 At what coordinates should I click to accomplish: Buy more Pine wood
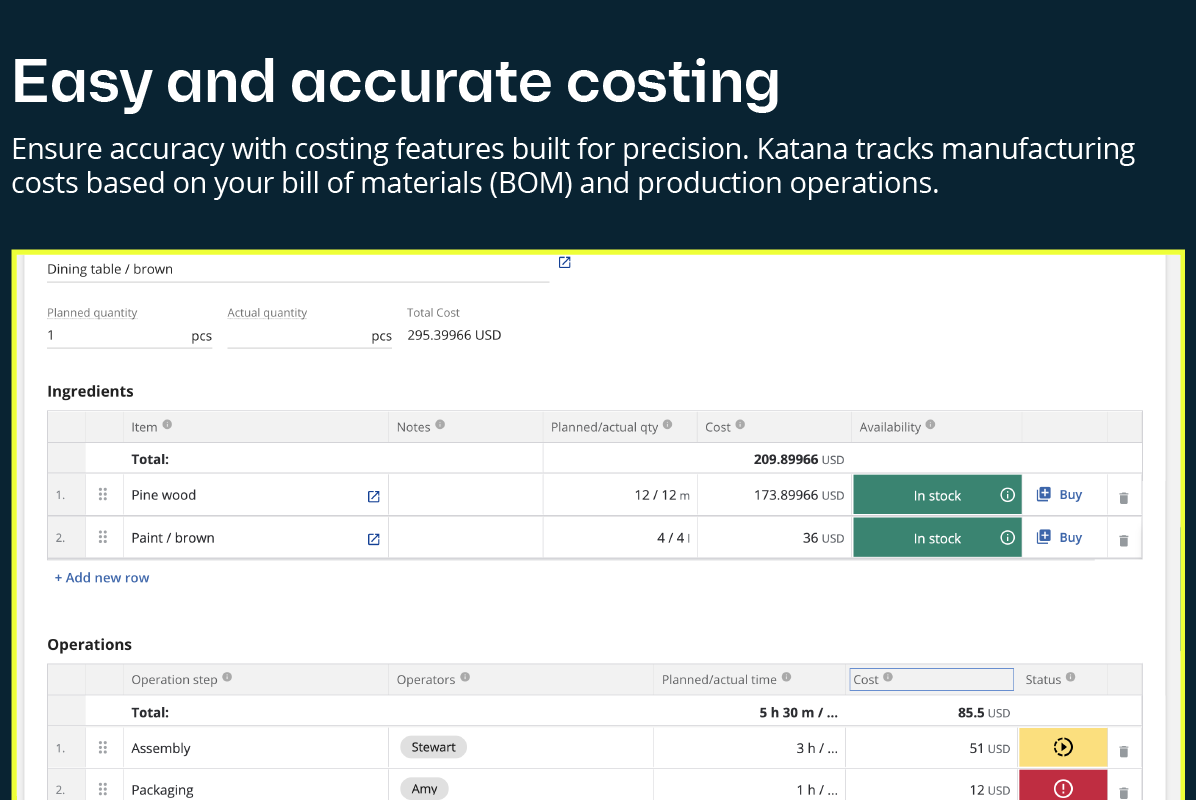point(1059,495)
